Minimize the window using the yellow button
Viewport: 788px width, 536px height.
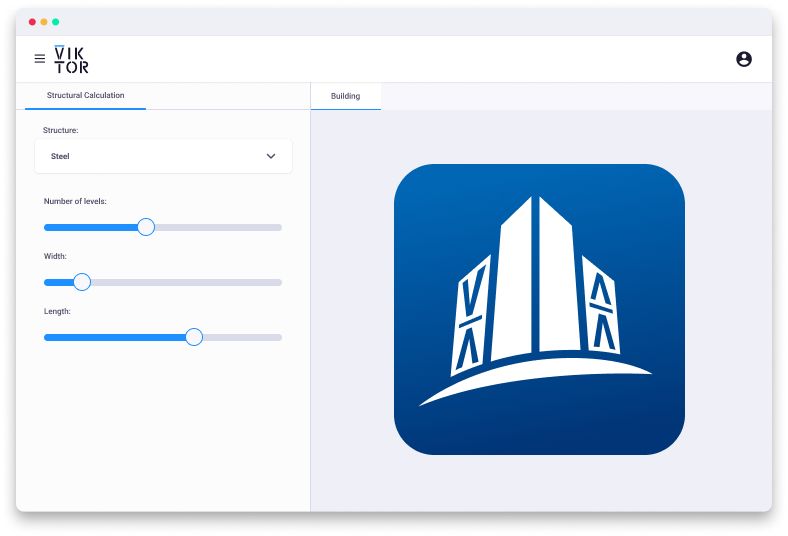[44, 22]
